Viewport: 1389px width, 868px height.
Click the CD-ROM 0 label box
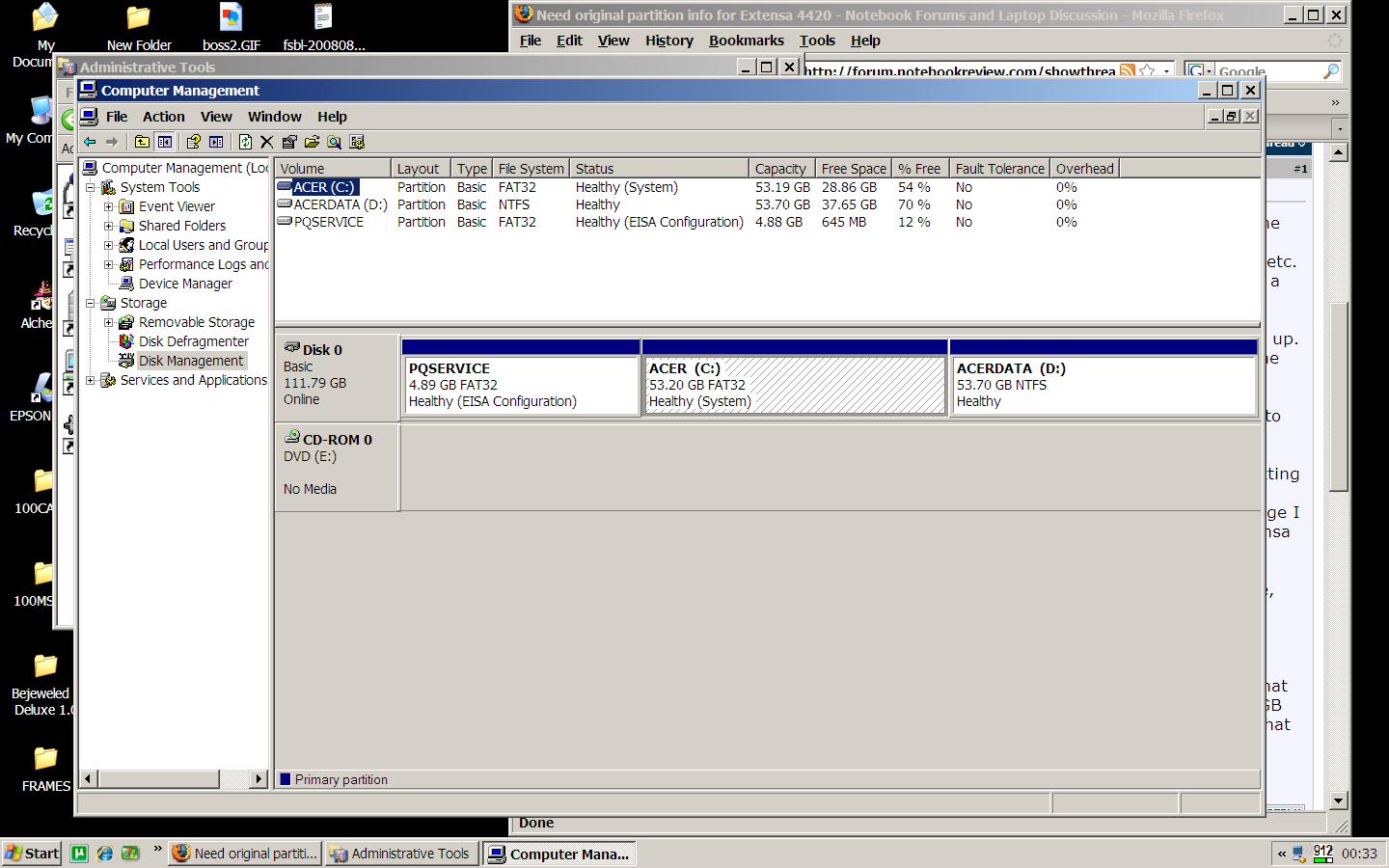click(337, 467)
